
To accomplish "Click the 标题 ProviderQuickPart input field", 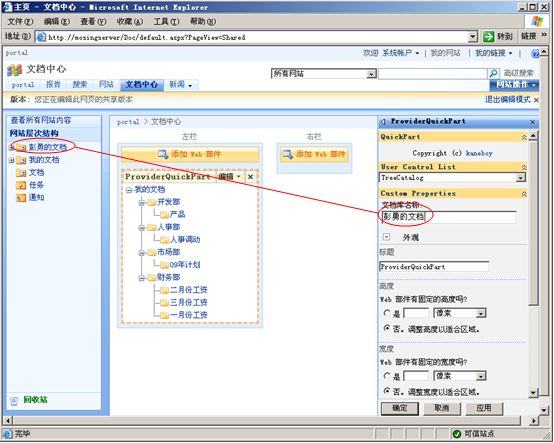I will click(x=434, y=267).
